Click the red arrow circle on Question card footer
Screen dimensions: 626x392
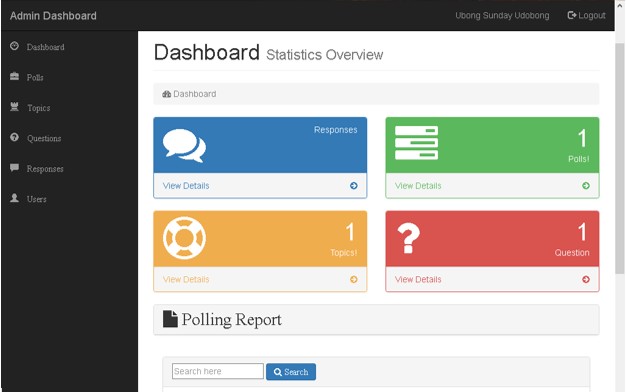pos(586,279)
